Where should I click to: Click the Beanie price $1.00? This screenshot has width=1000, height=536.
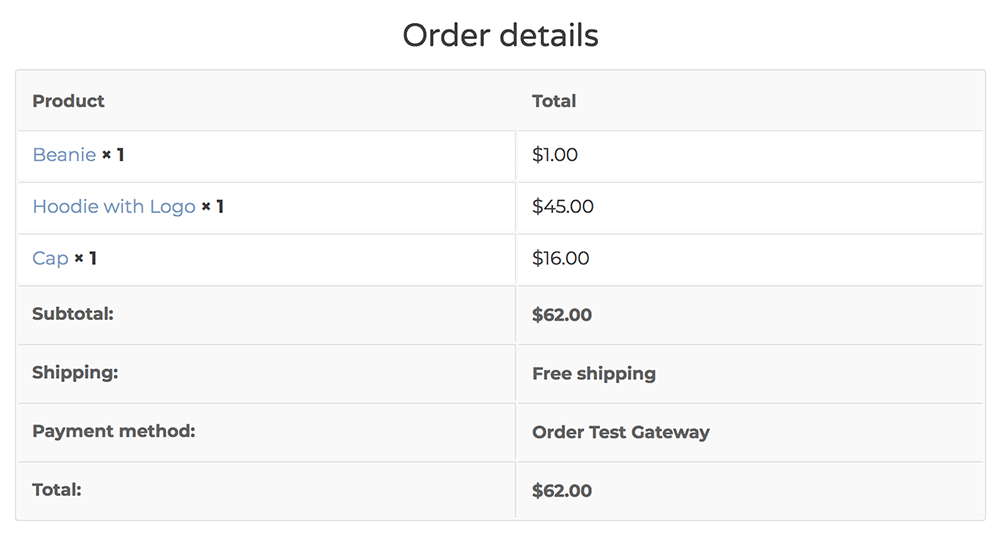tap(555, 155)
